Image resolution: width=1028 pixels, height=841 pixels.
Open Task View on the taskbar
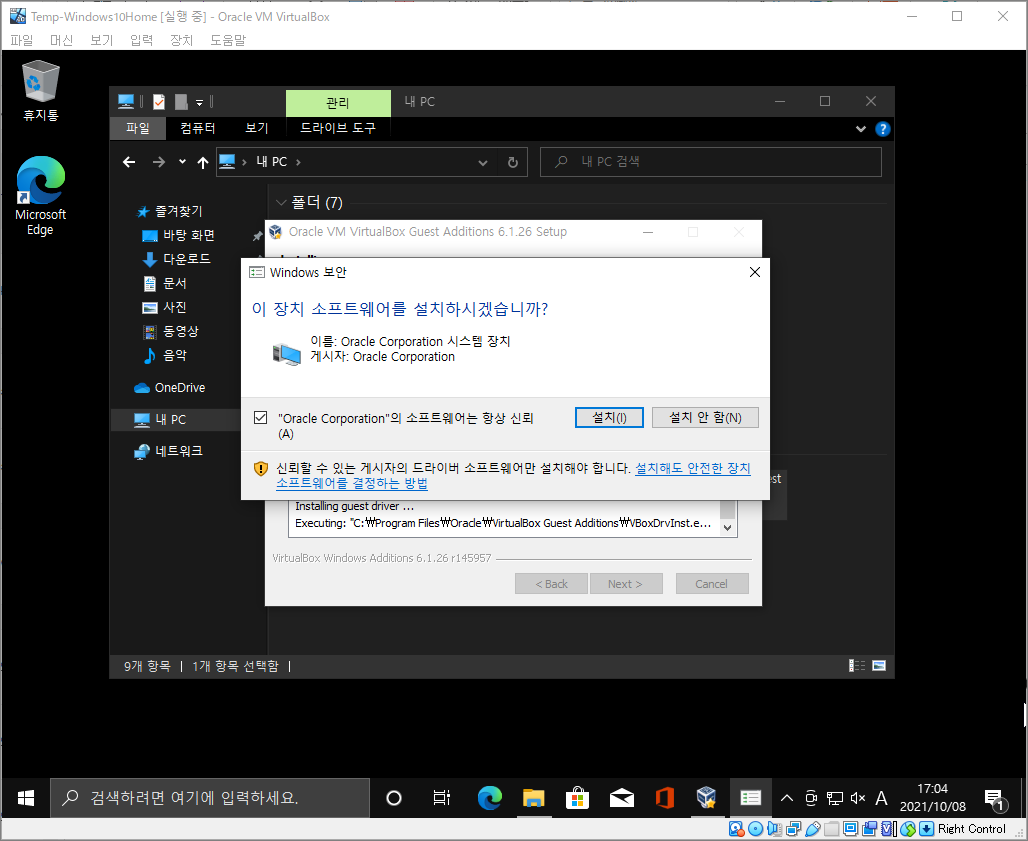[x=442, y=798]
